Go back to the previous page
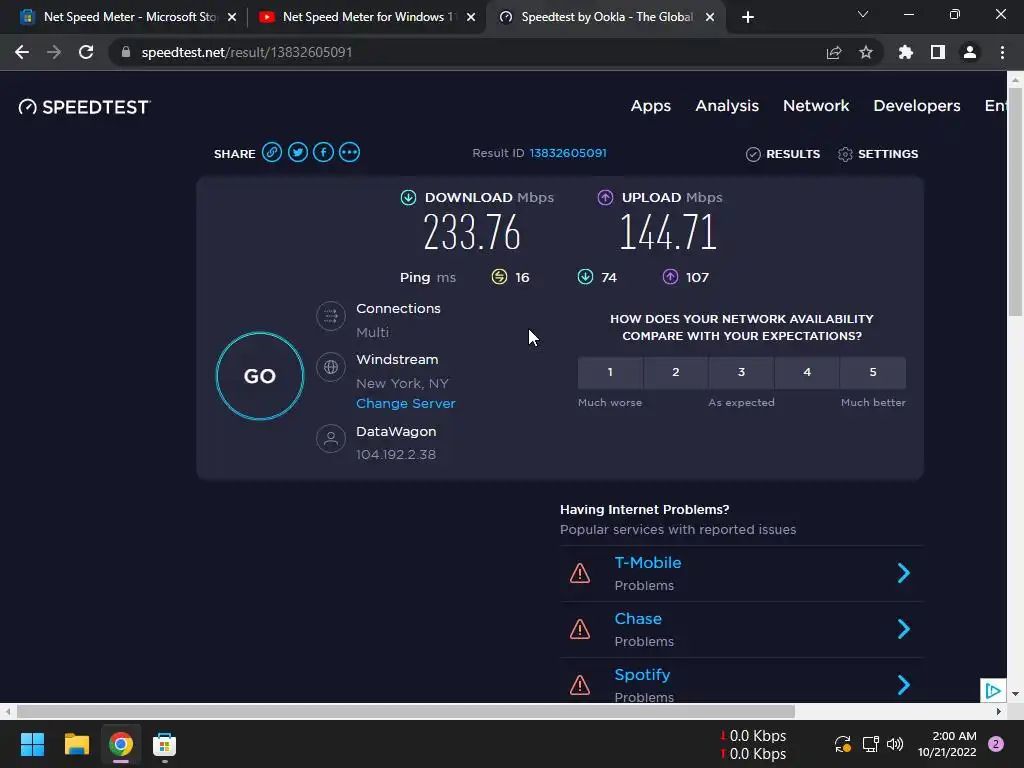 pos(22,52)
